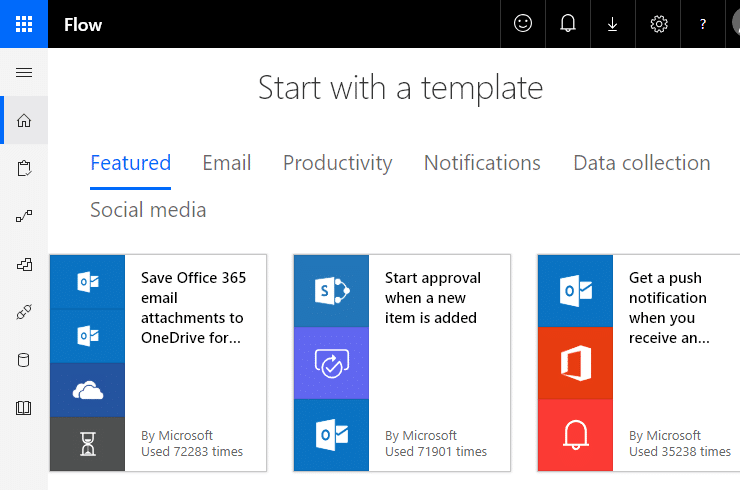Screen dimensions: 740x490
Task: Open Save Office 365 email attachments template
Action: (158, 363)
